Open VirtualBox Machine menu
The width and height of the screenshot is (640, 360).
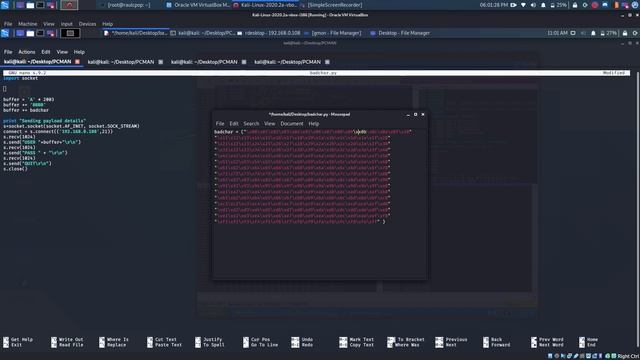point(27,24)
